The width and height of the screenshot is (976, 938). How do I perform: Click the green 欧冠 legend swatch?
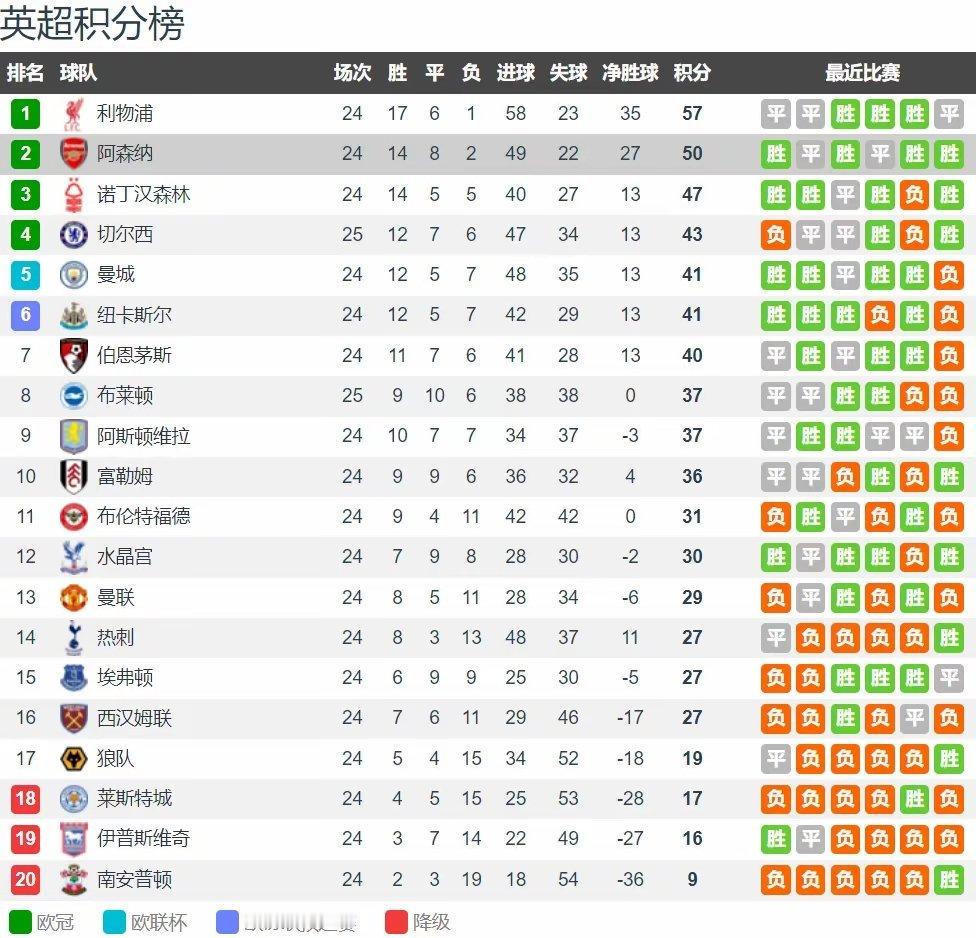click(x=20, y=922)
